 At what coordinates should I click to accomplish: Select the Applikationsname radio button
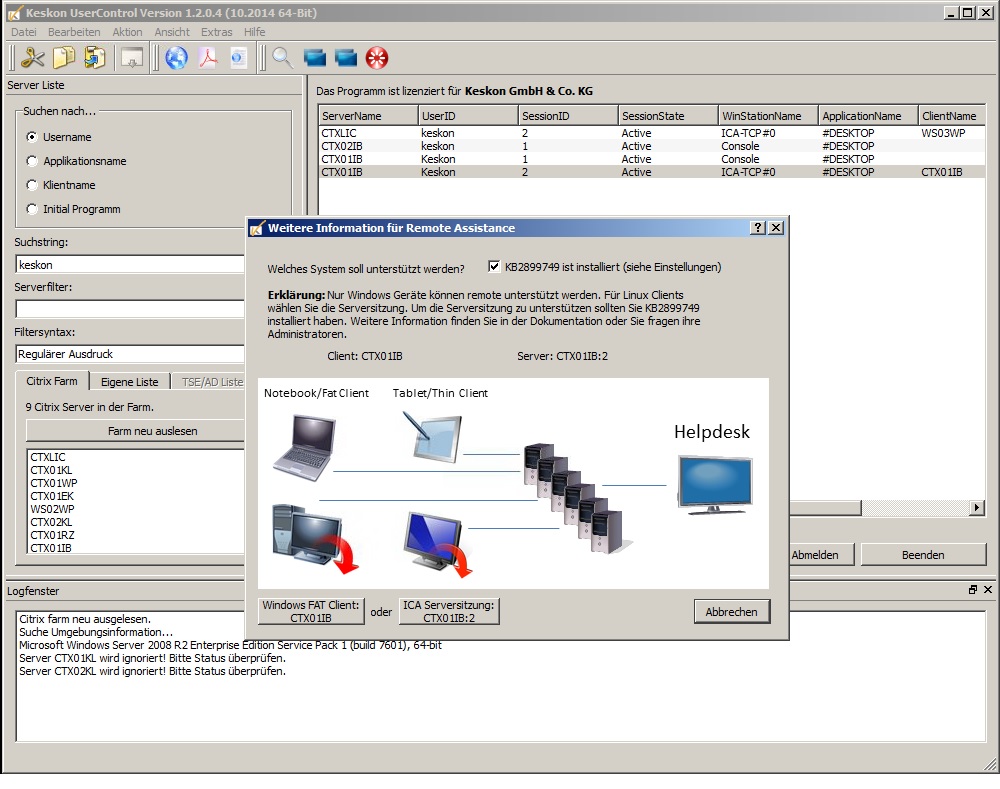click(33, 161)
